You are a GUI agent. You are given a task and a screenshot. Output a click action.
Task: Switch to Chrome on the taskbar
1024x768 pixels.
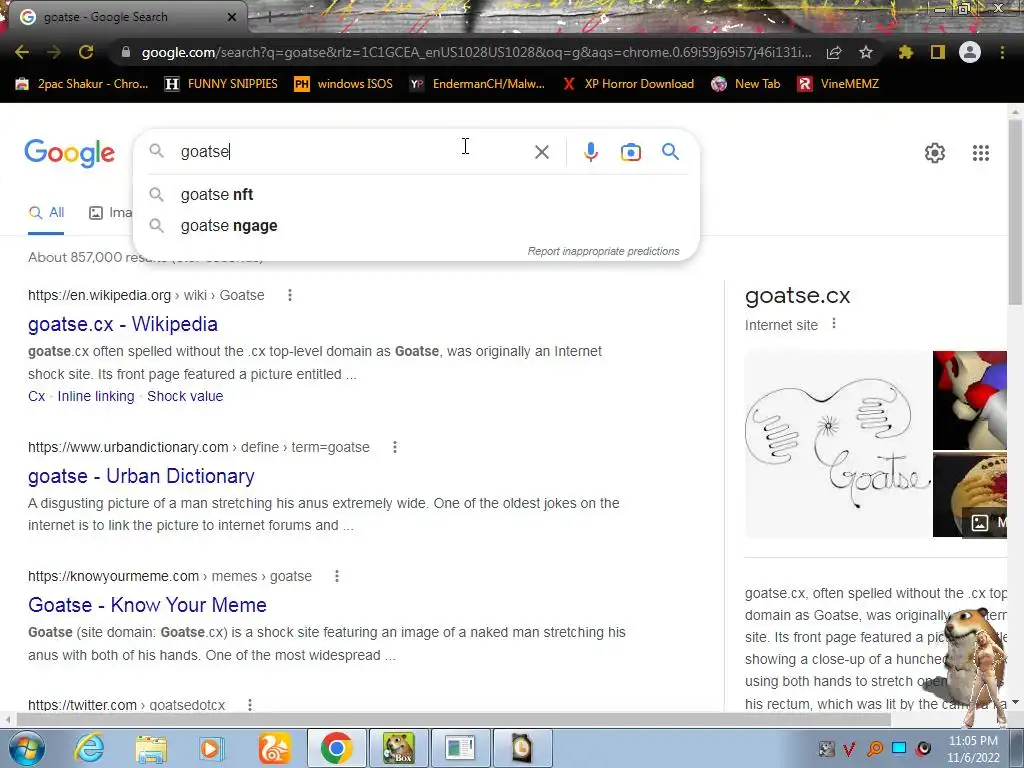click(336, 748)
